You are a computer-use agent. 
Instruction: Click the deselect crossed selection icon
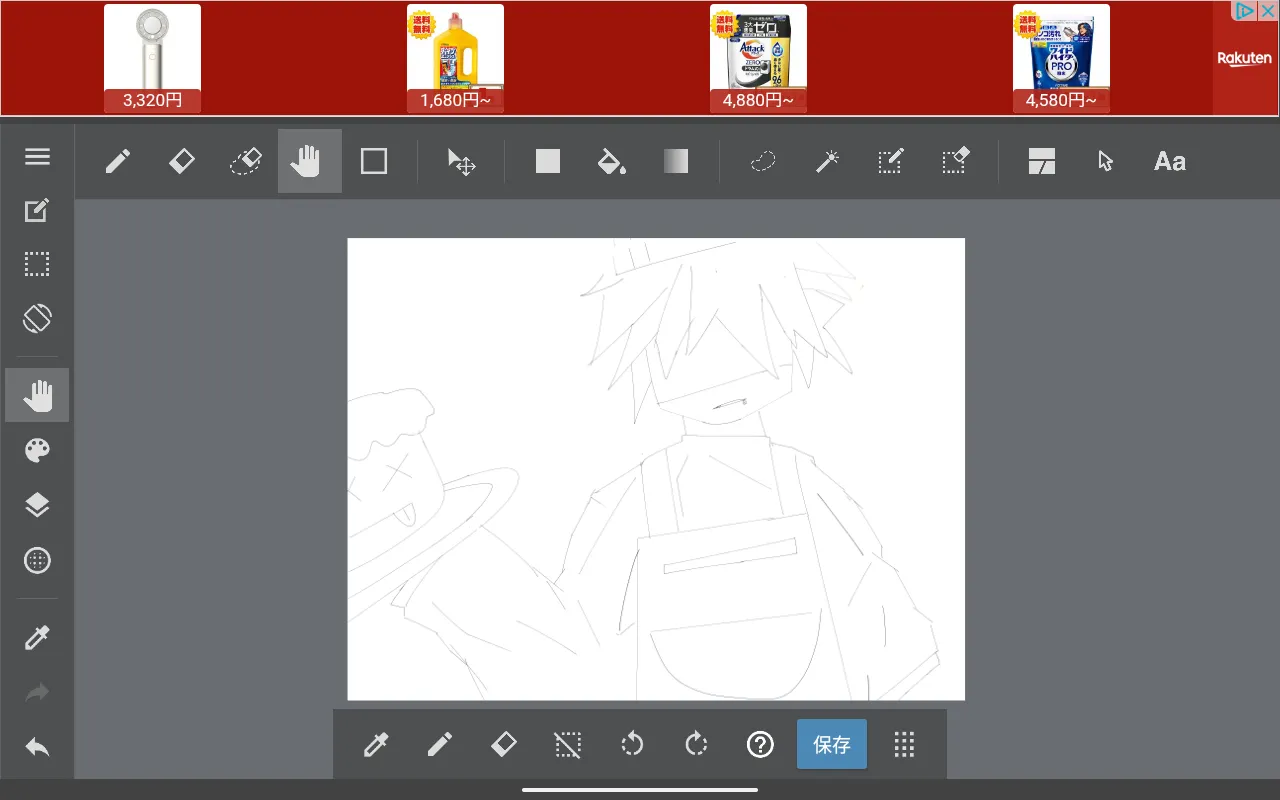[x=568, y=744]
